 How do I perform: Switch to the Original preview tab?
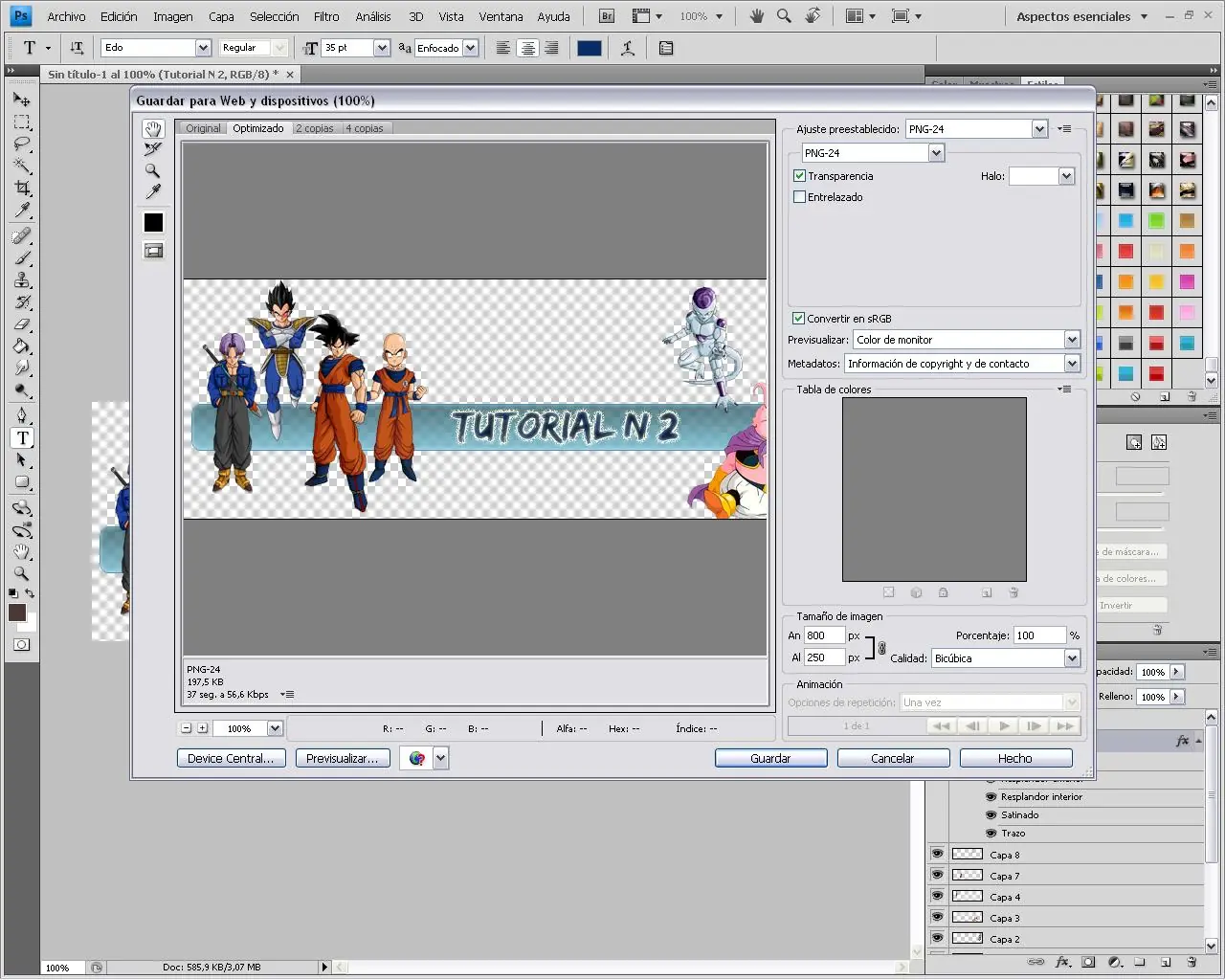[203, 128]
